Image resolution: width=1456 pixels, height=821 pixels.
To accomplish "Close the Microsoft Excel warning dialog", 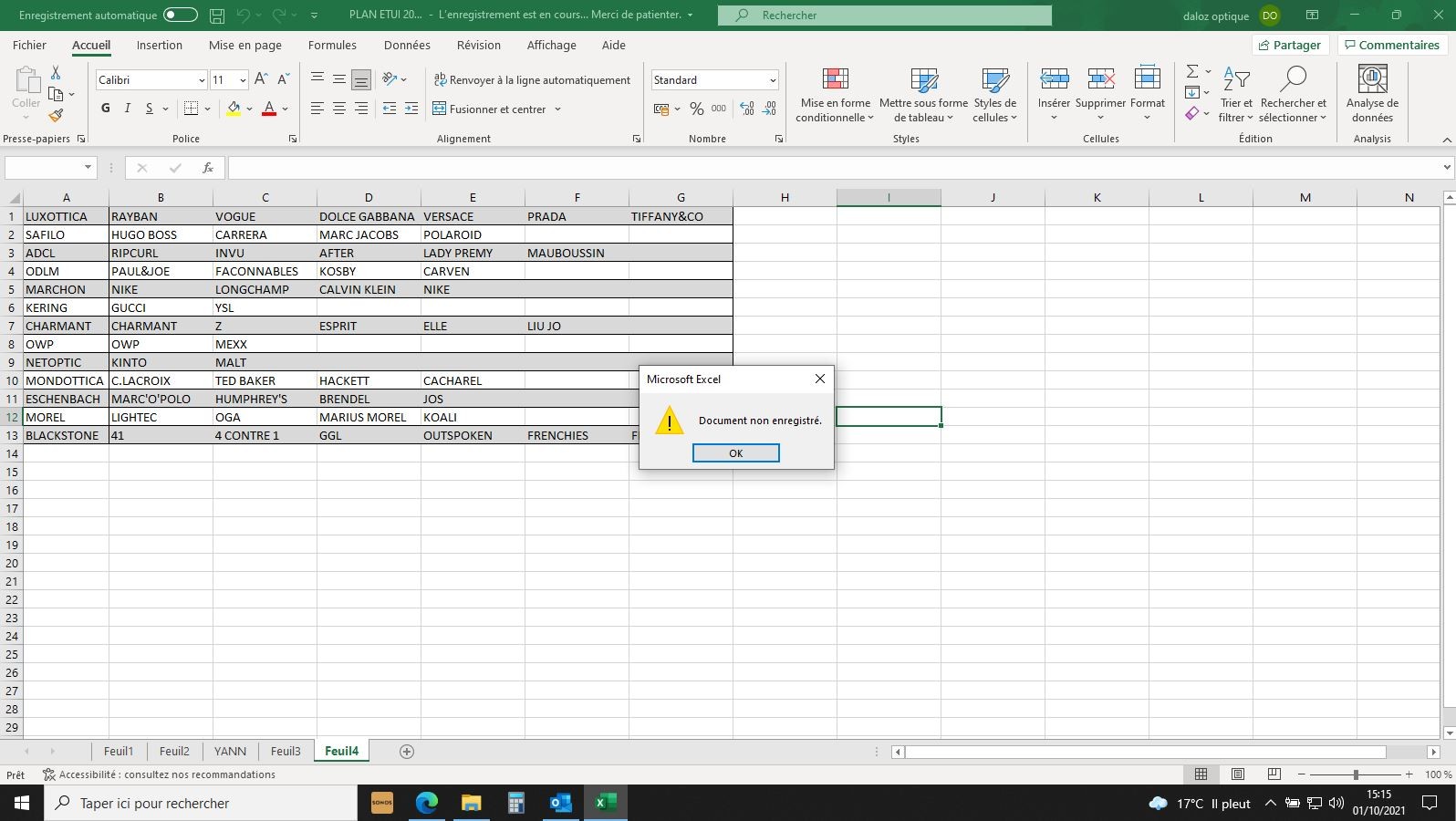I will click(819, 379).
